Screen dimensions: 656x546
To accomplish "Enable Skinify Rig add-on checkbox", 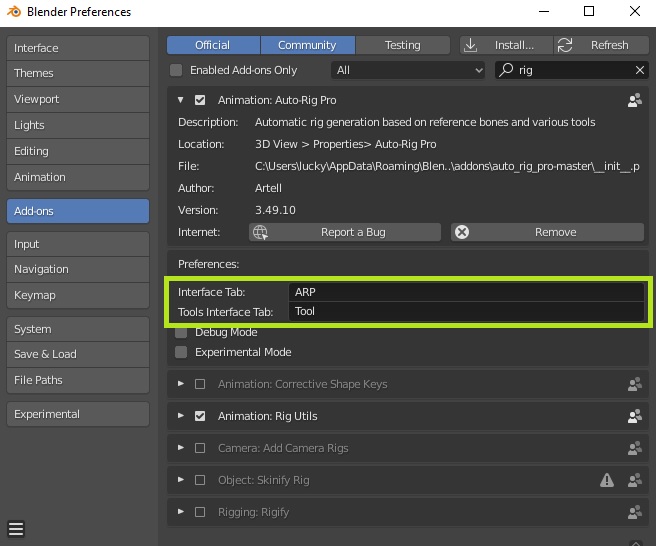I will 200,480.
